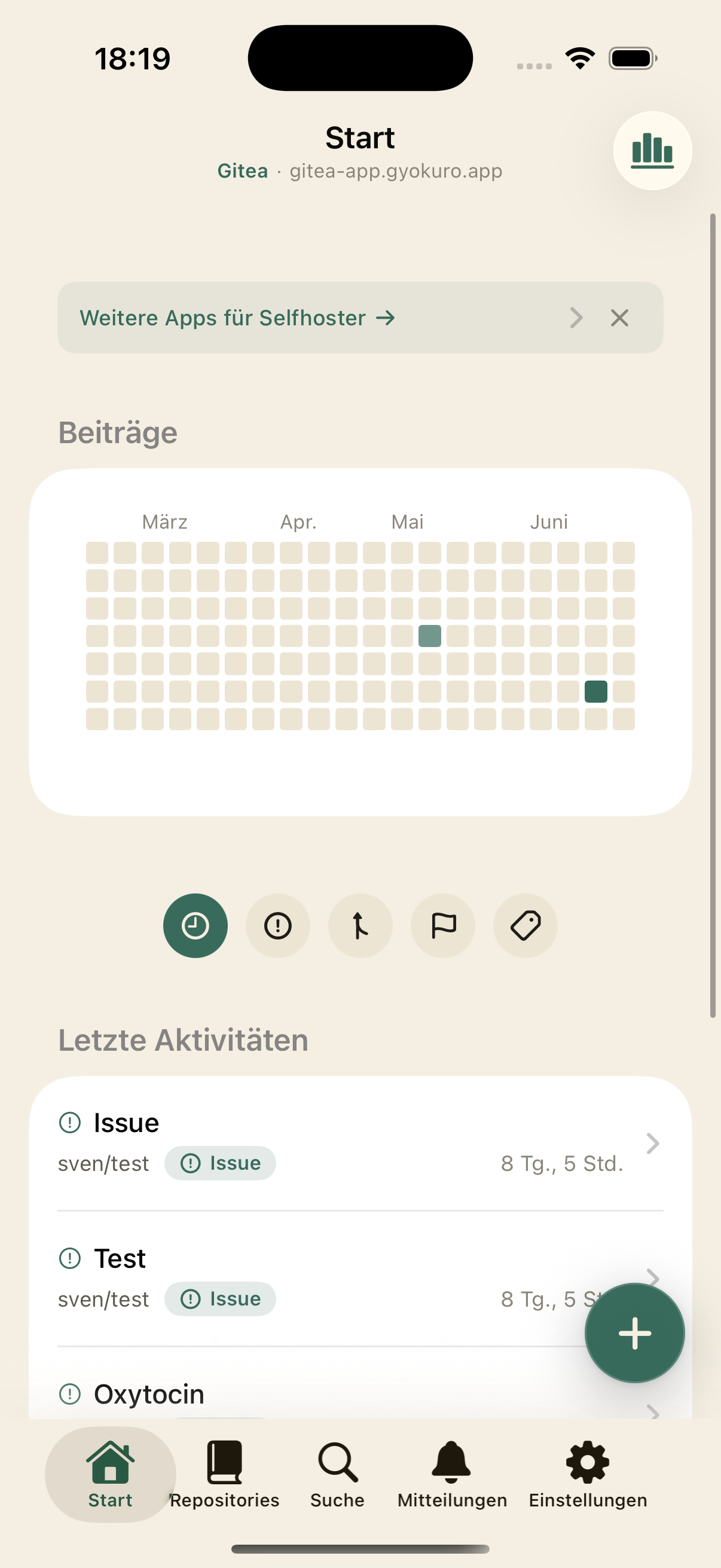Open the Issue activity row chevron
The width and height of the screenshot is (721, 1568).
pyautogui.click(x=653, y=1143)
